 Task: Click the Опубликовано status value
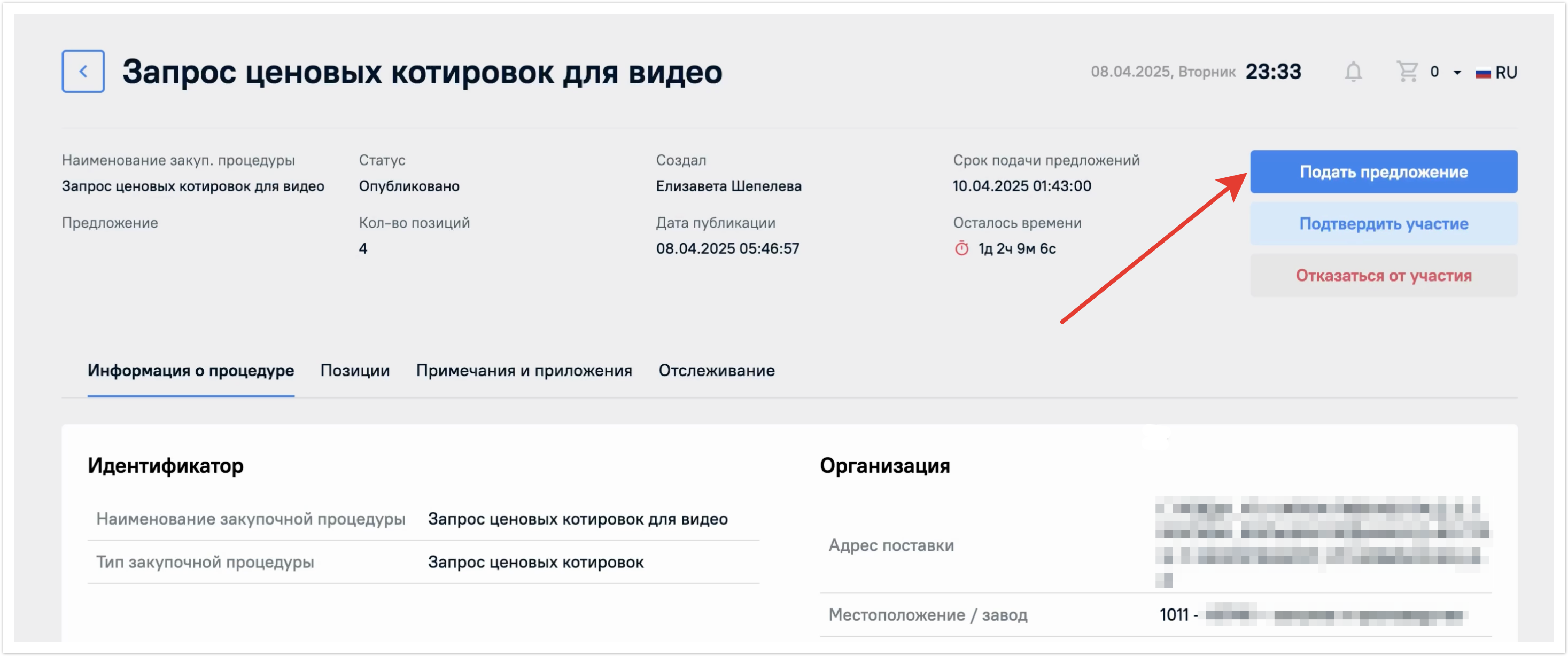[408, 185]
